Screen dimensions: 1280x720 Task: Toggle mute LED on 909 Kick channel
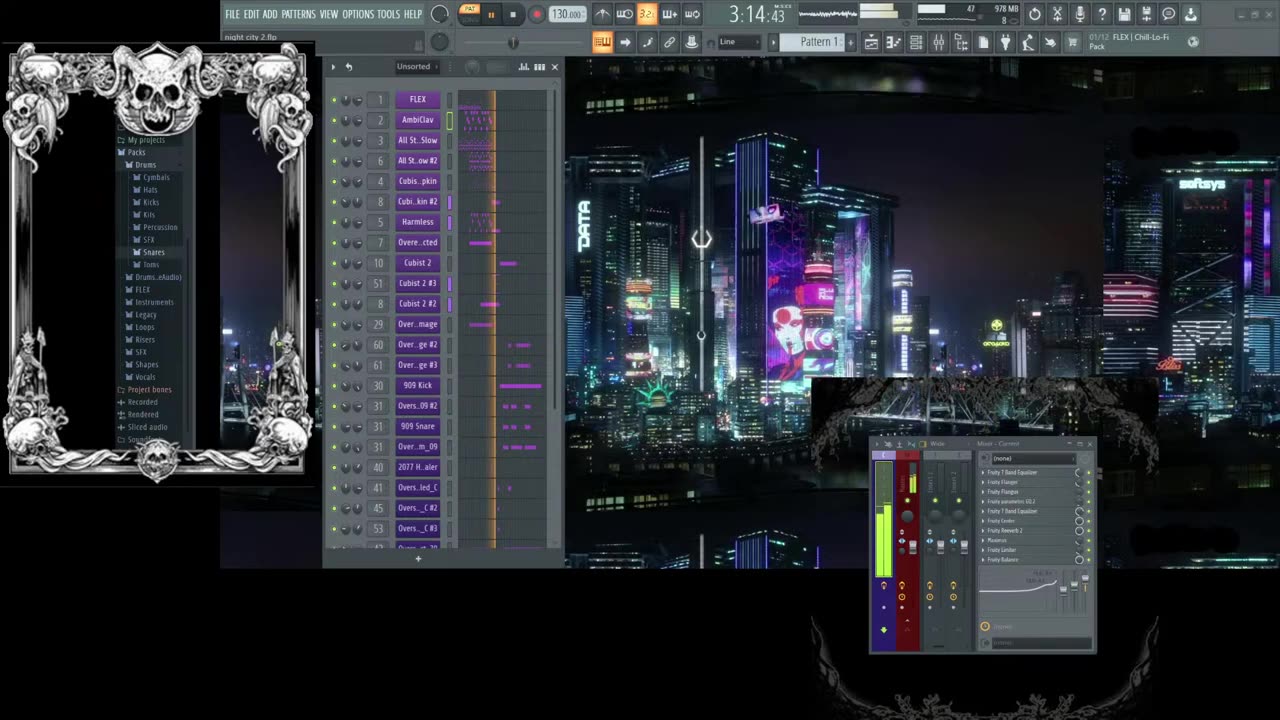(334, 386)
